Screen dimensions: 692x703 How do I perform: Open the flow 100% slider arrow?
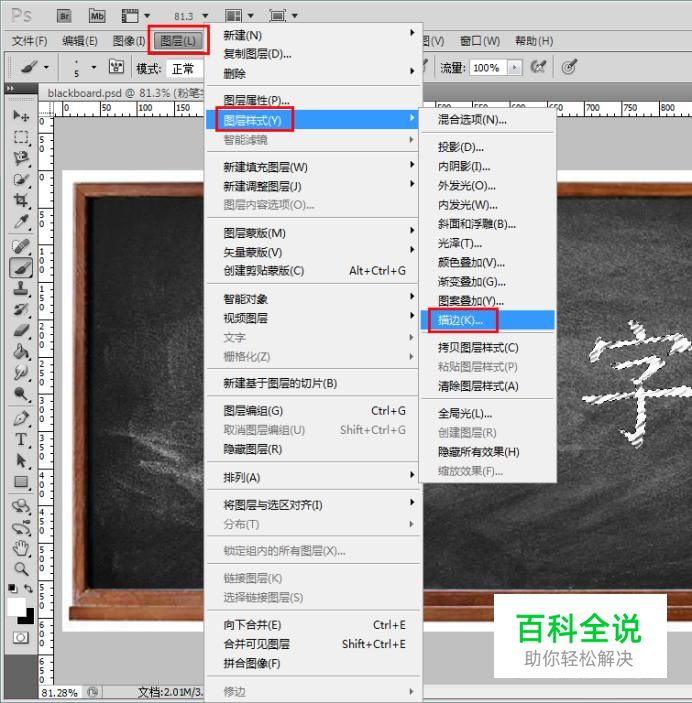(515, 68)
